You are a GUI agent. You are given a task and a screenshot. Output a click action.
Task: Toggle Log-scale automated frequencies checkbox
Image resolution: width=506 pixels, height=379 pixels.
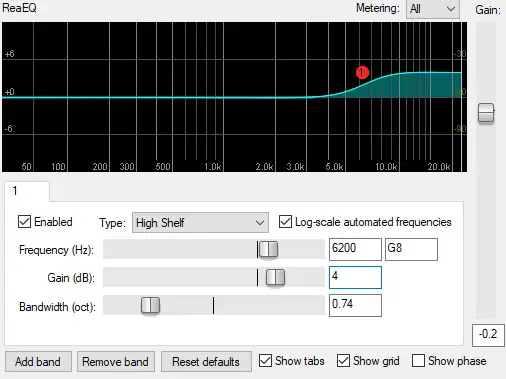285,222
